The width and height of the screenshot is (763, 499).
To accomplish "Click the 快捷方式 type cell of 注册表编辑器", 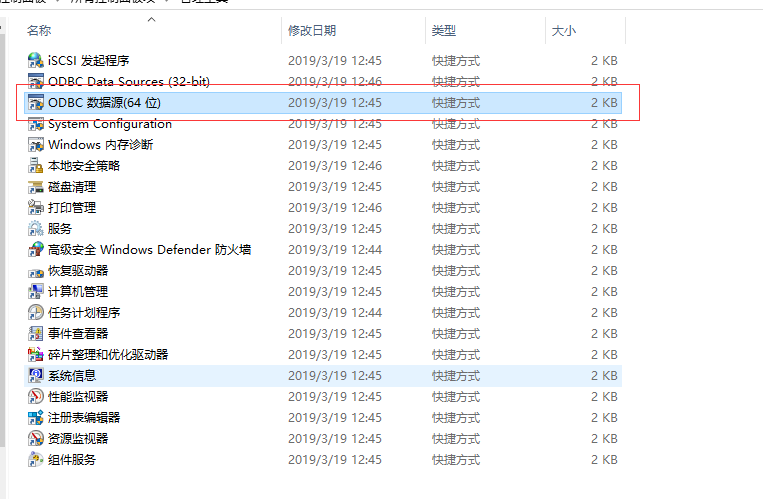I will point(456,417).
